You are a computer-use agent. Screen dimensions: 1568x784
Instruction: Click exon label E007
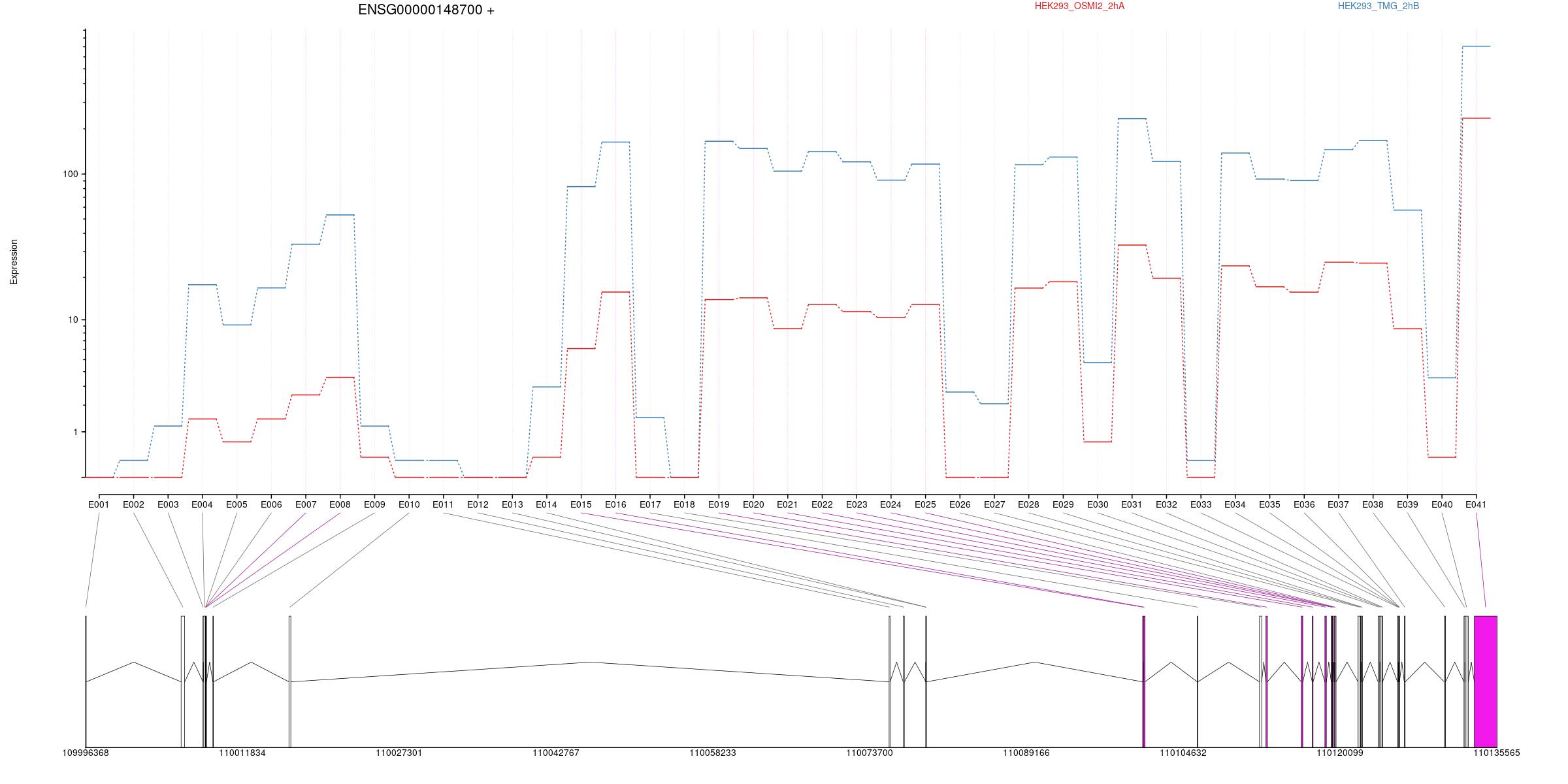coord(306,504)
